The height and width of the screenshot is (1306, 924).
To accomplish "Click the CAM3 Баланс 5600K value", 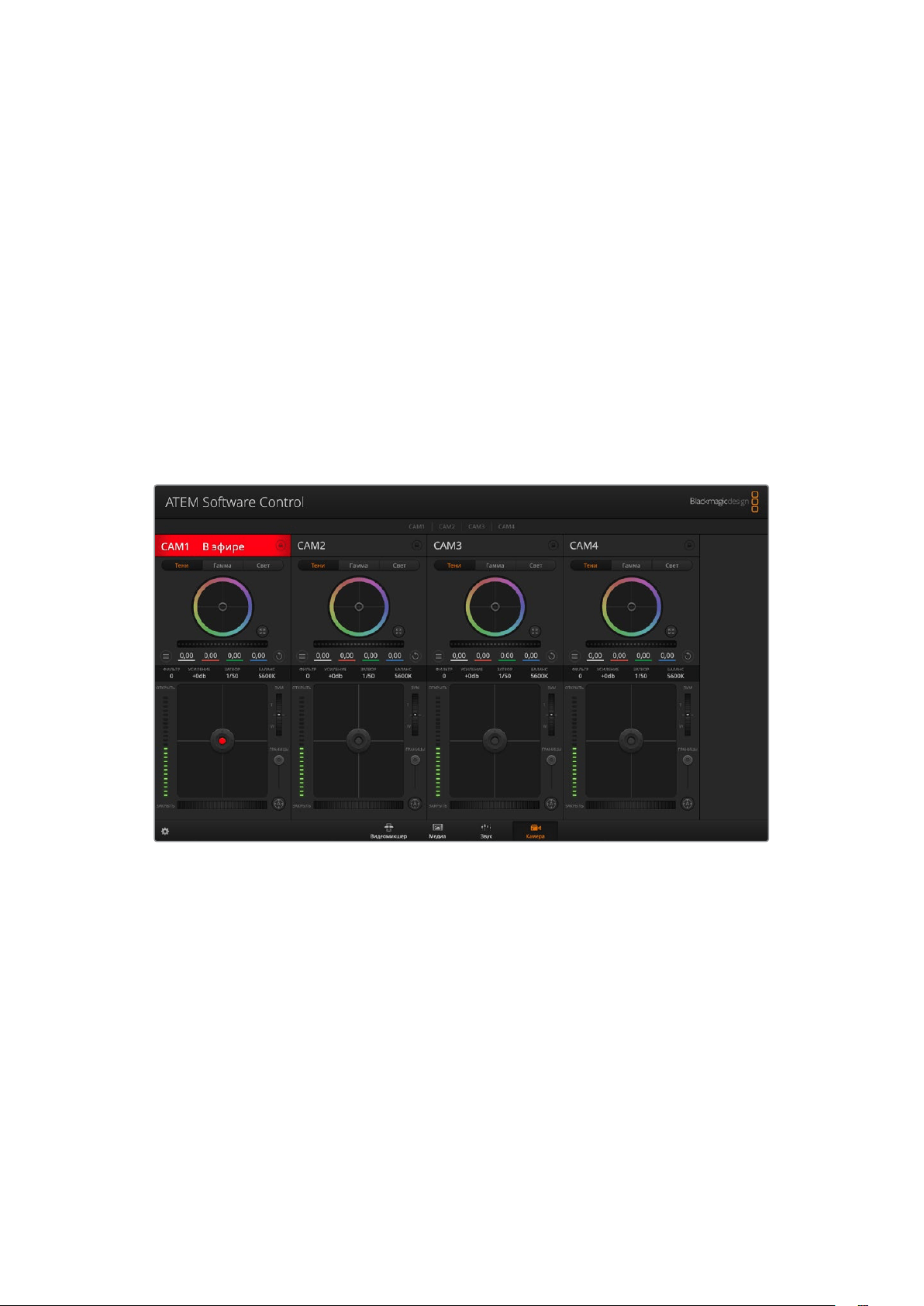I will pyautogui.click(x=540, y=676).
